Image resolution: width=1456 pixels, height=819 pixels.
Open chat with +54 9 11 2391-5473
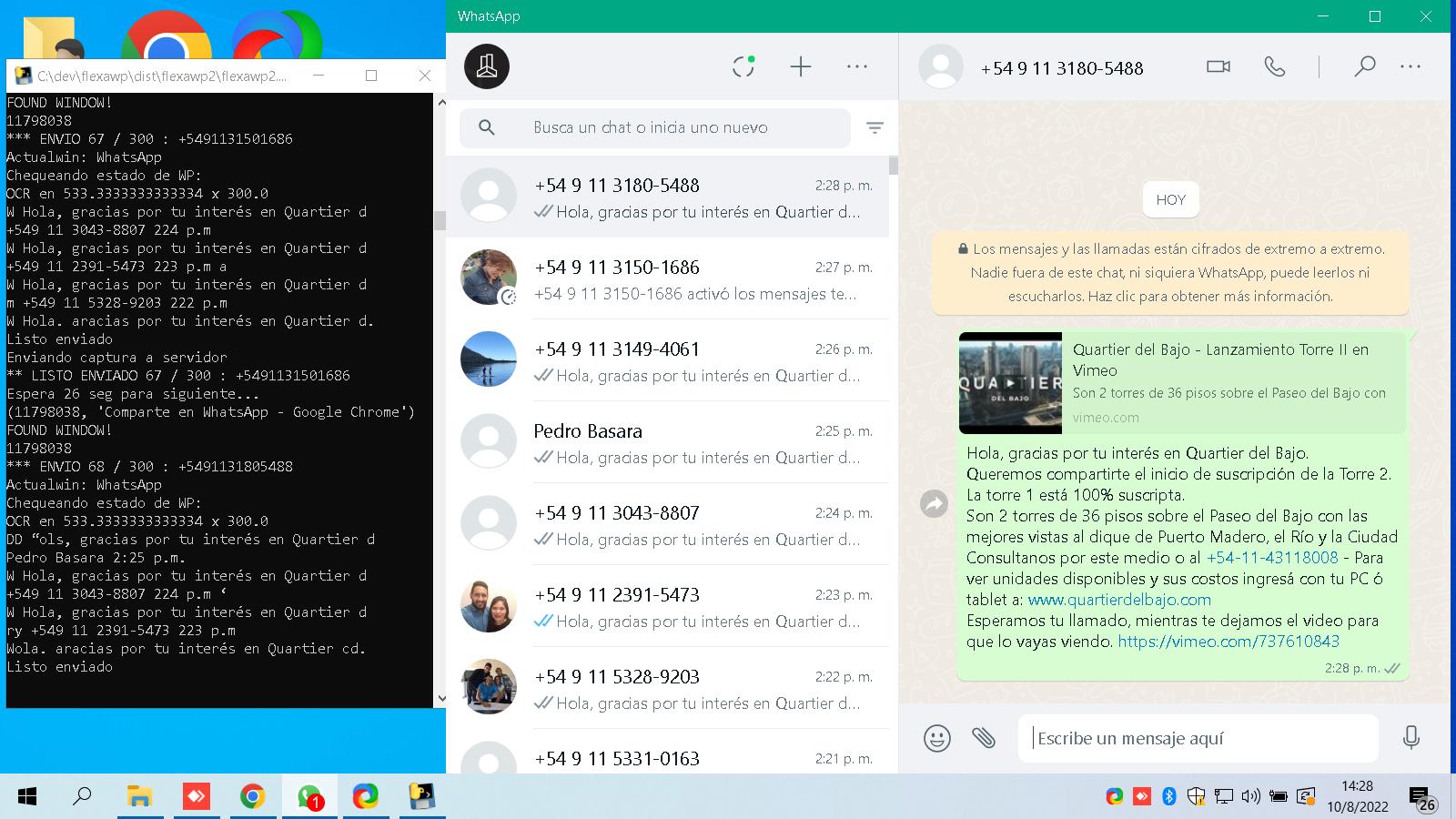pos(667,606)
